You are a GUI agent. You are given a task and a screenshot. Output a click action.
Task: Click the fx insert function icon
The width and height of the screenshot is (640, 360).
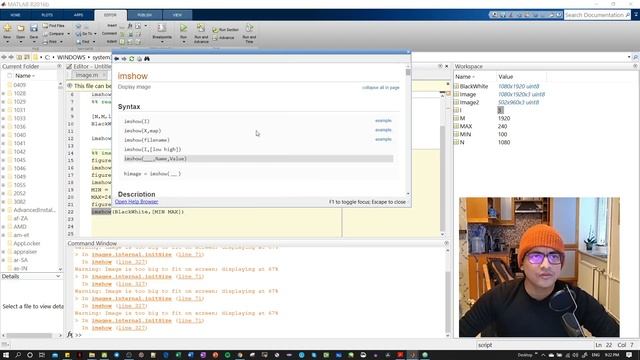click(130, 26)
